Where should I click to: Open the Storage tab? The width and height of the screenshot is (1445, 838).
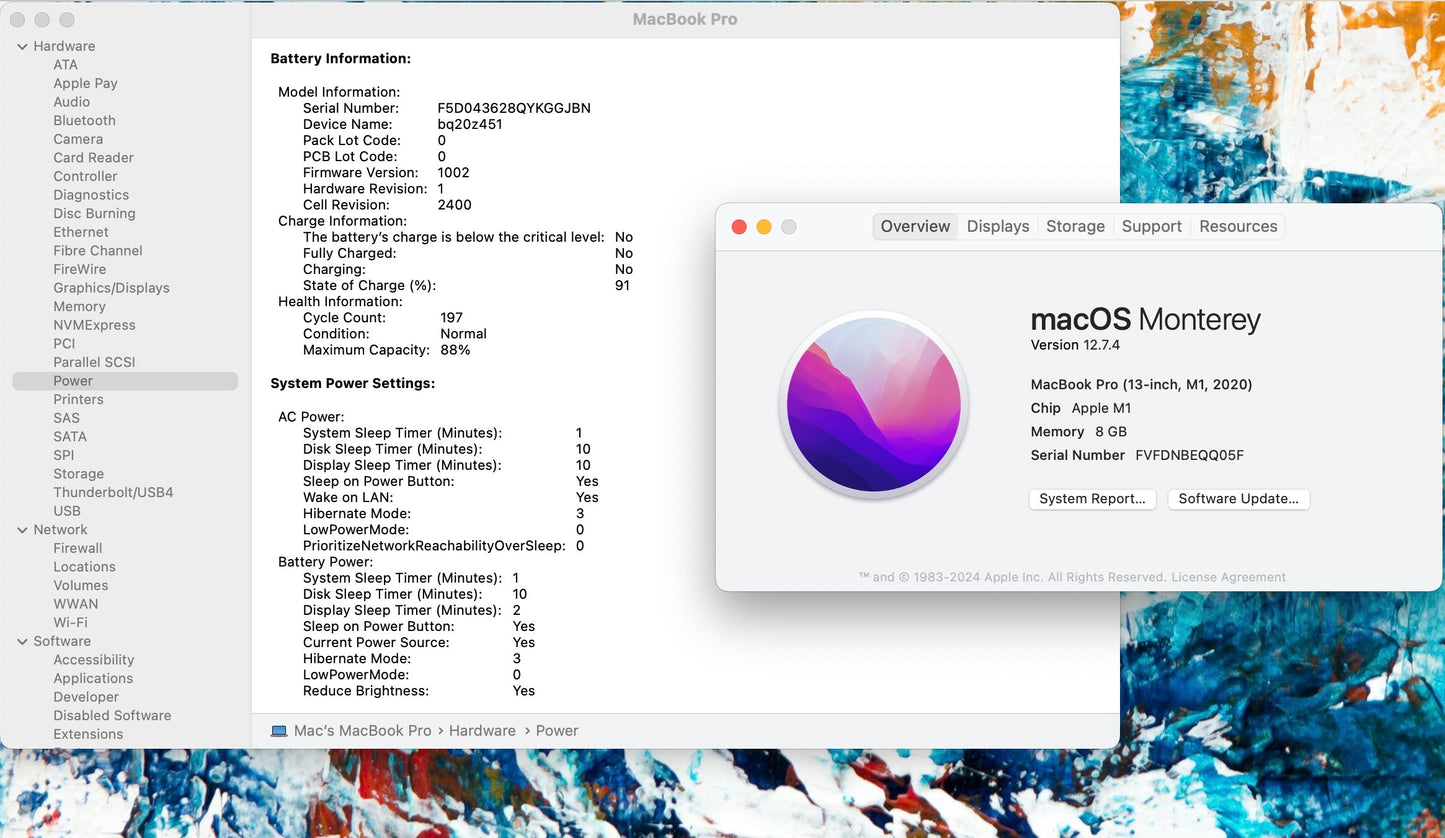click(x=1075, y=226)
